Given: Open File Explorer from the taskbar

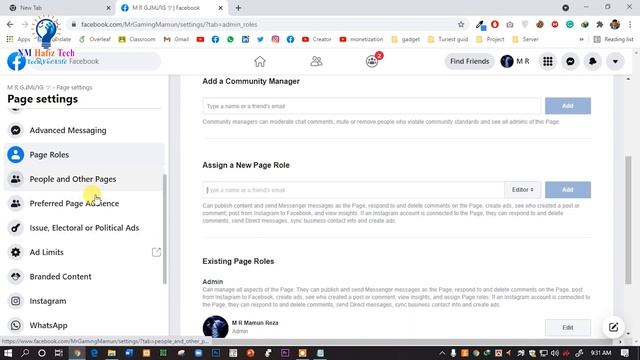Looking at the screenshot, I should [111, 353].
